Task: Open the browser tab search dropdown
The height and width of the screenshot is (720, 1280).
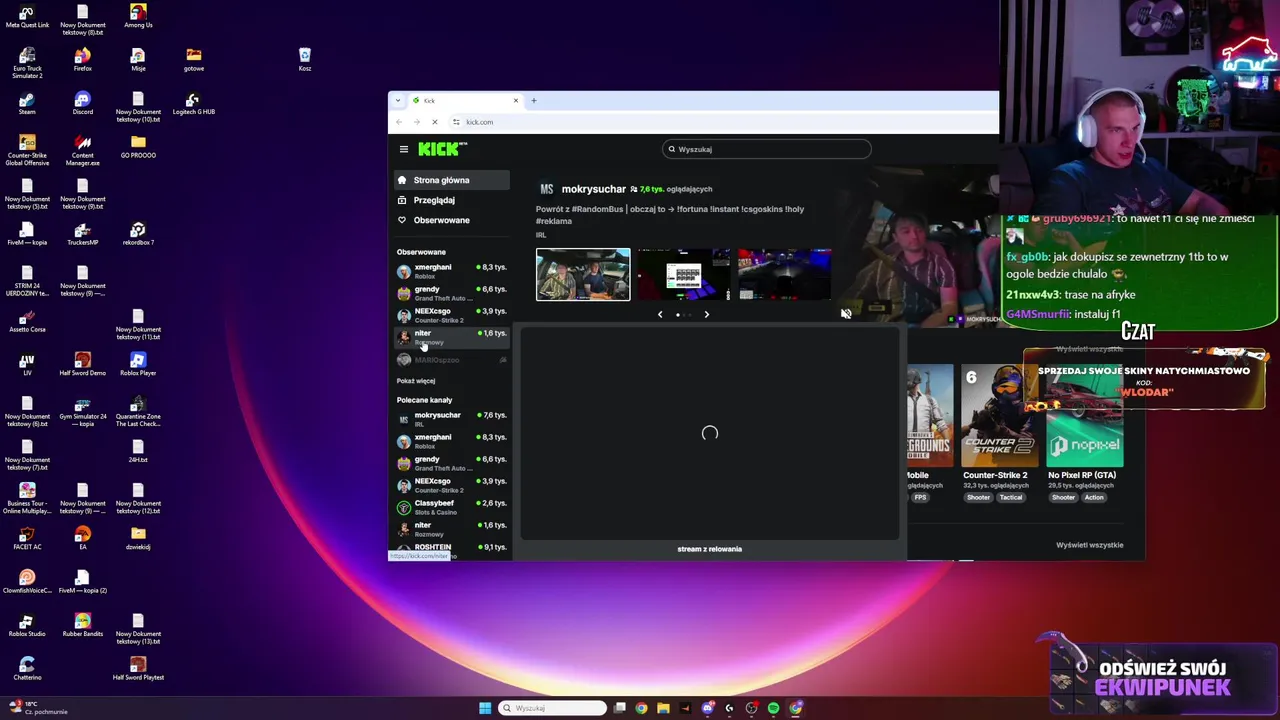Action: pyautogui.click(x=398, y=100)
